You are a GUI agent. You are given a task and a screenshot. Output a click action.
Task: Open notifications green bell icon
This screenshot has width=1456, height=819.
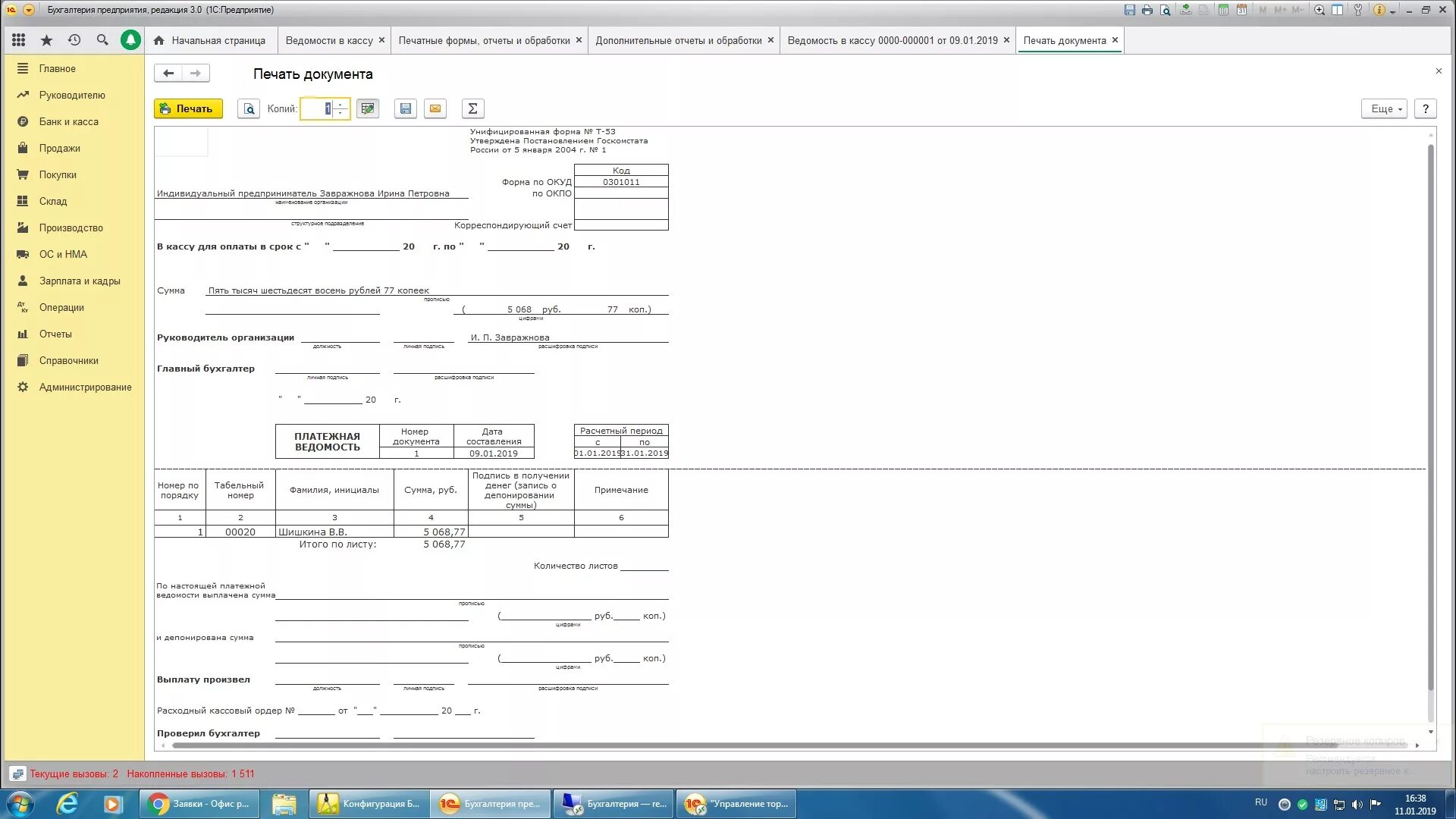click(x=130, y=40)
